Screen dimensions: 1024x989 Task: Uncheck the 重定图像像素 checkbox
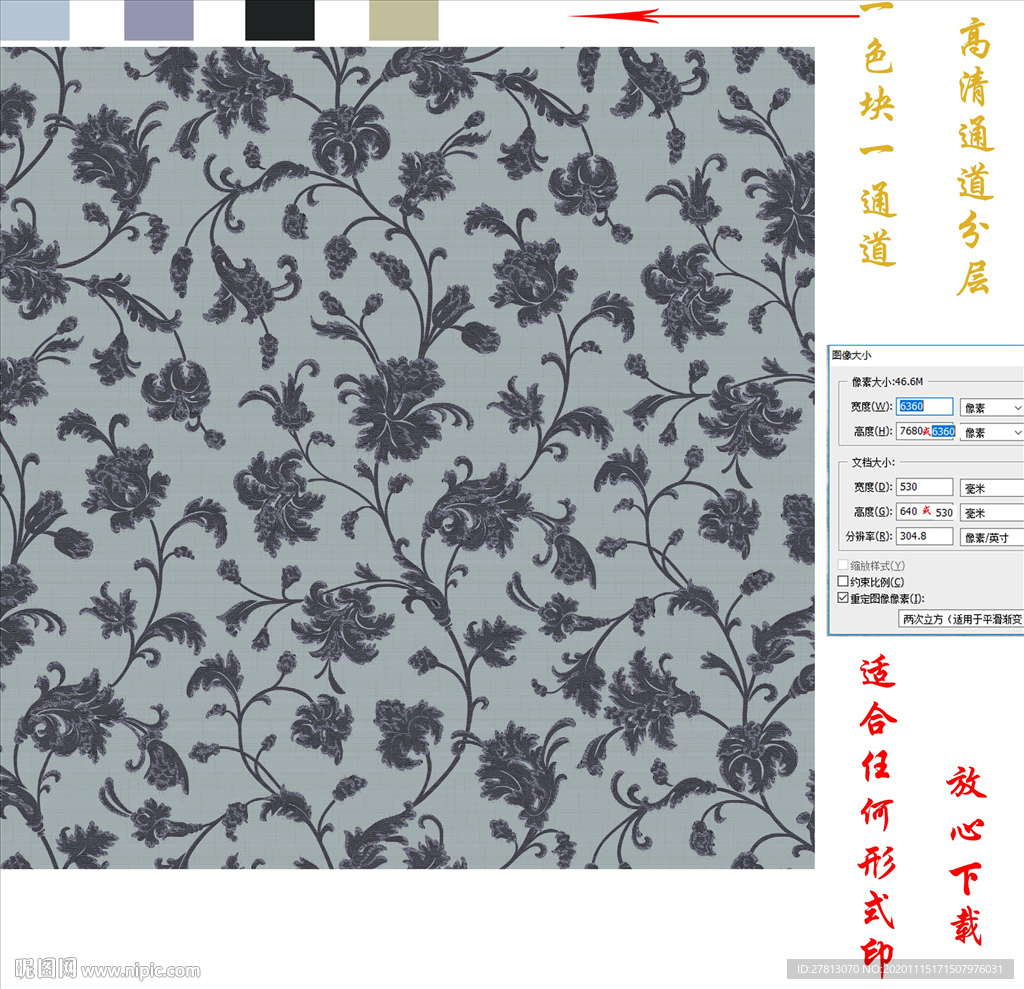843,598
